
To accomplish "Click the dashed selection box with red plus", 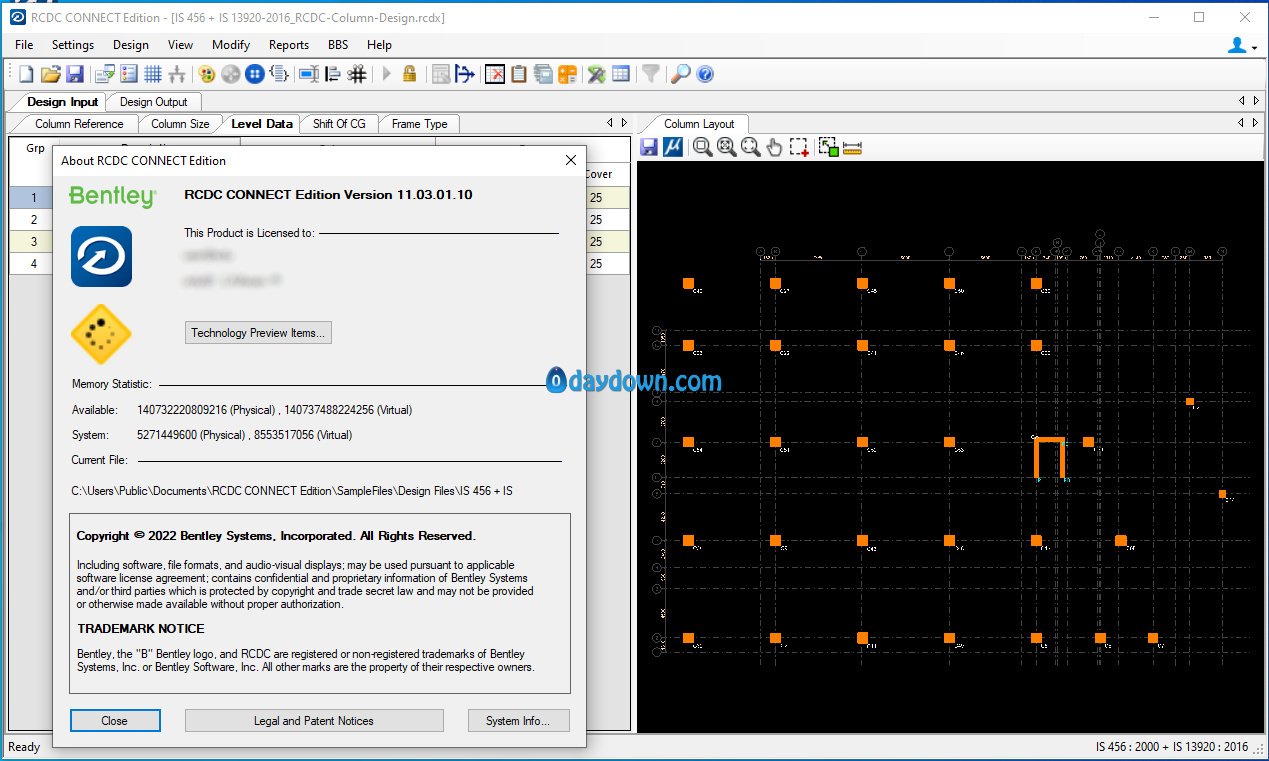I will [x=799, y=147].
